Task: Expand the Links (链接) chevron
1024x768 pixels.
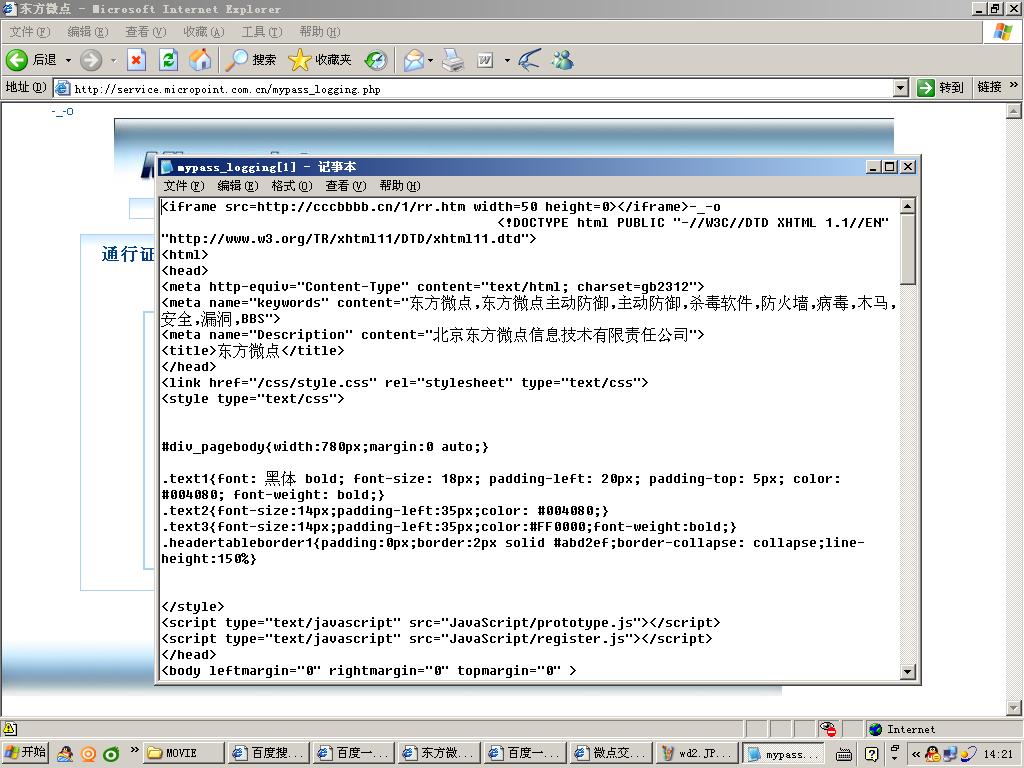Action: (1014, 85)
